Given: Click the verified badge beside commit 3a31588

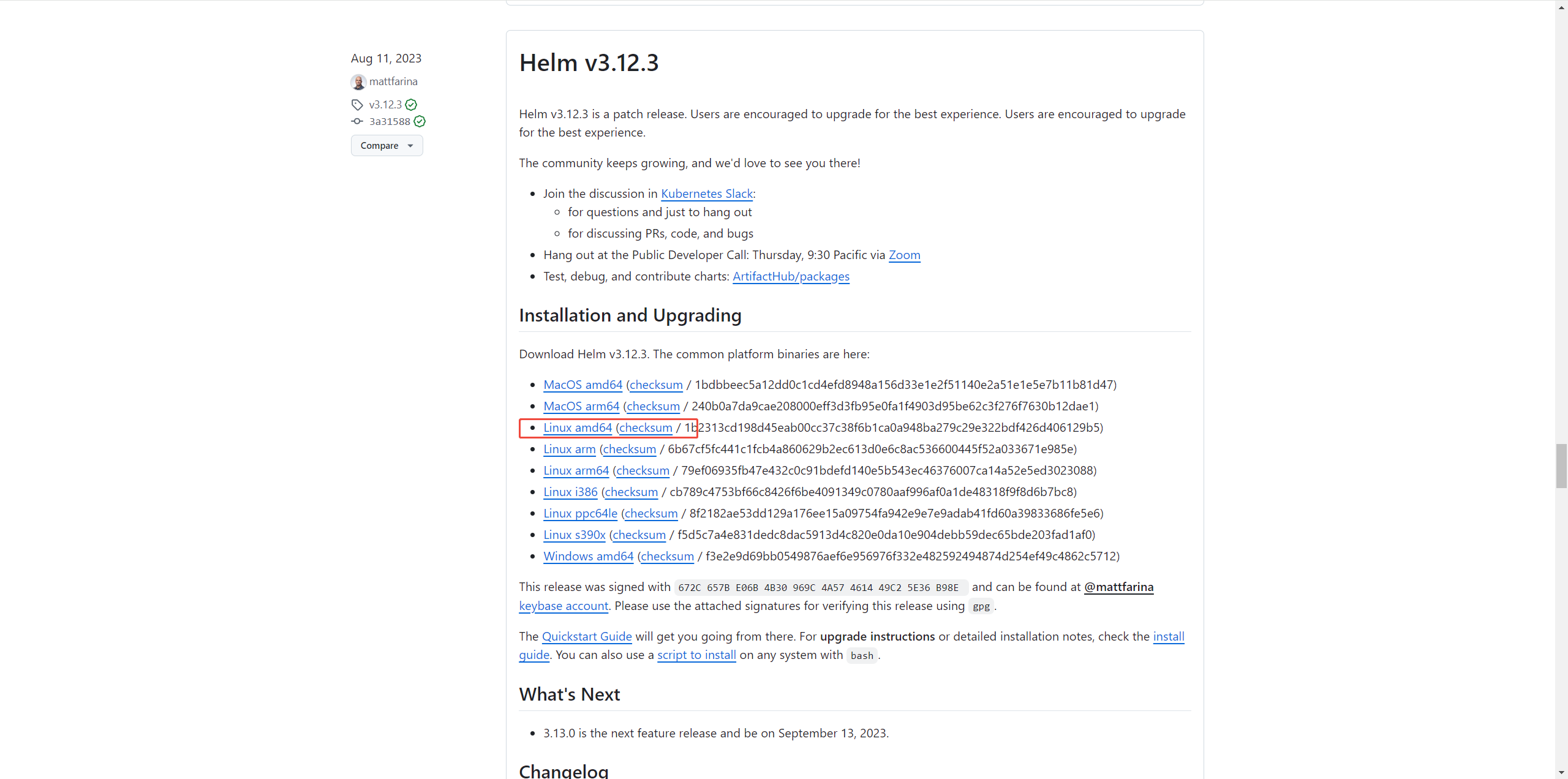Looking at the screenshot, I should click(x=420, y=121).
